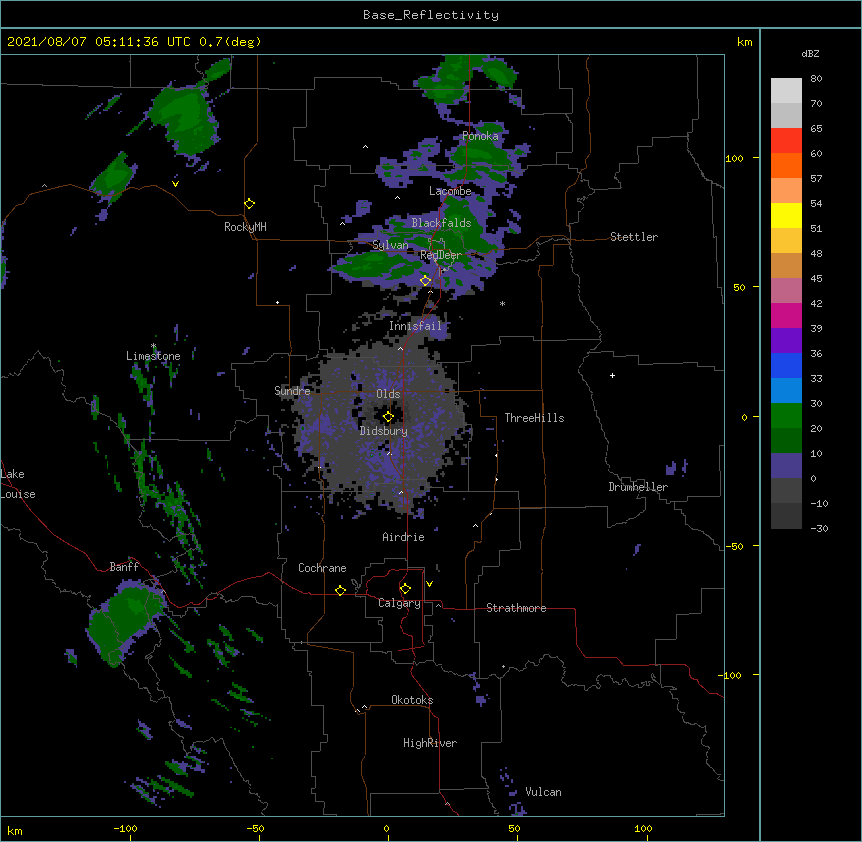Click the 45 value on dBZ legend

coord(816,279)
